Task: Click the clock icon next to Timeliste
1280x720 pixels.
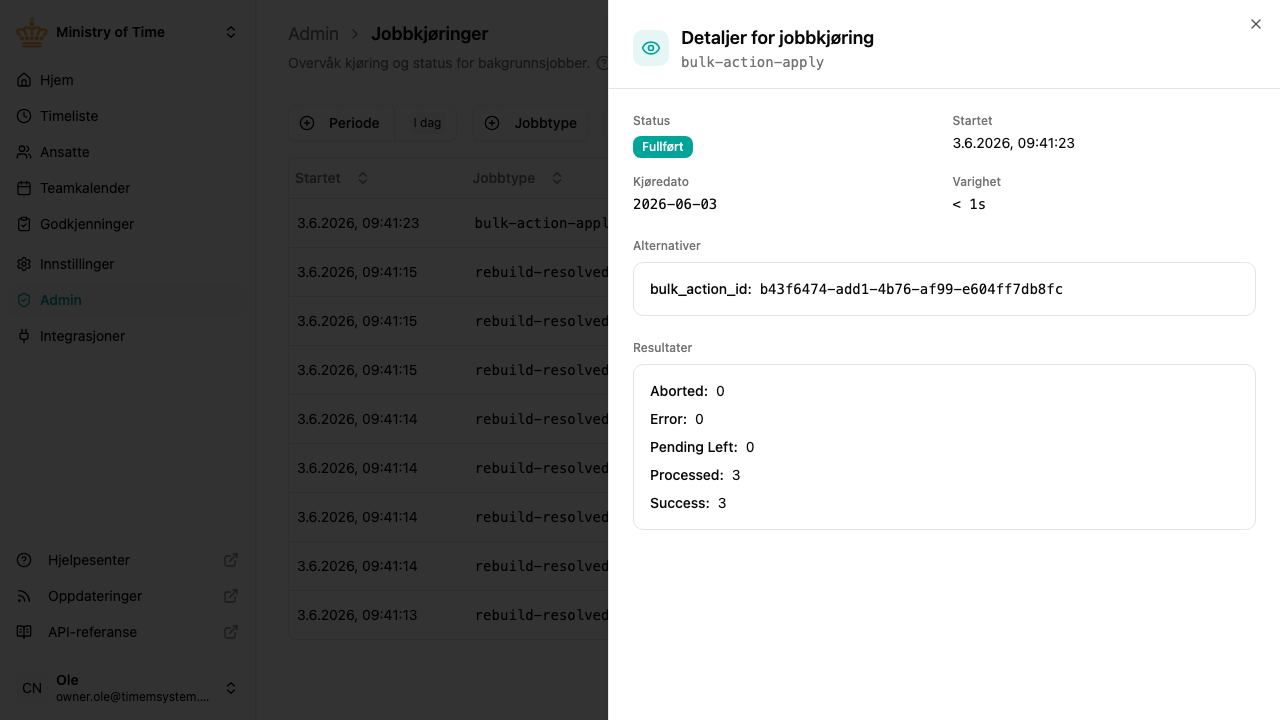Action: coord(24,116)
